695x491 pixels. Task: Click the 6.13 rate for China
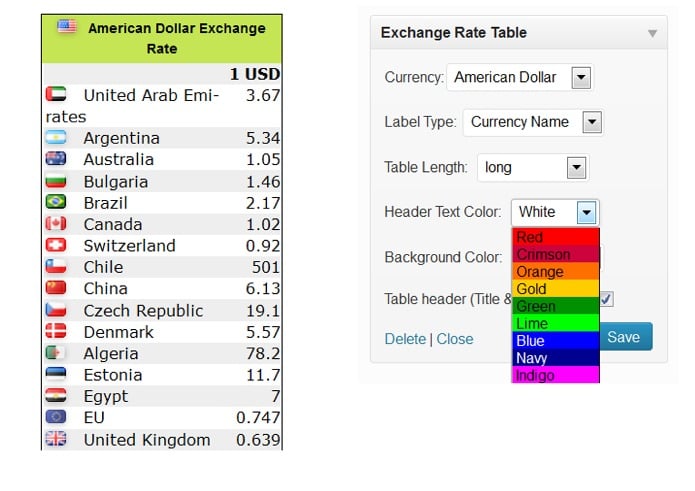click(x=263, y=288)
